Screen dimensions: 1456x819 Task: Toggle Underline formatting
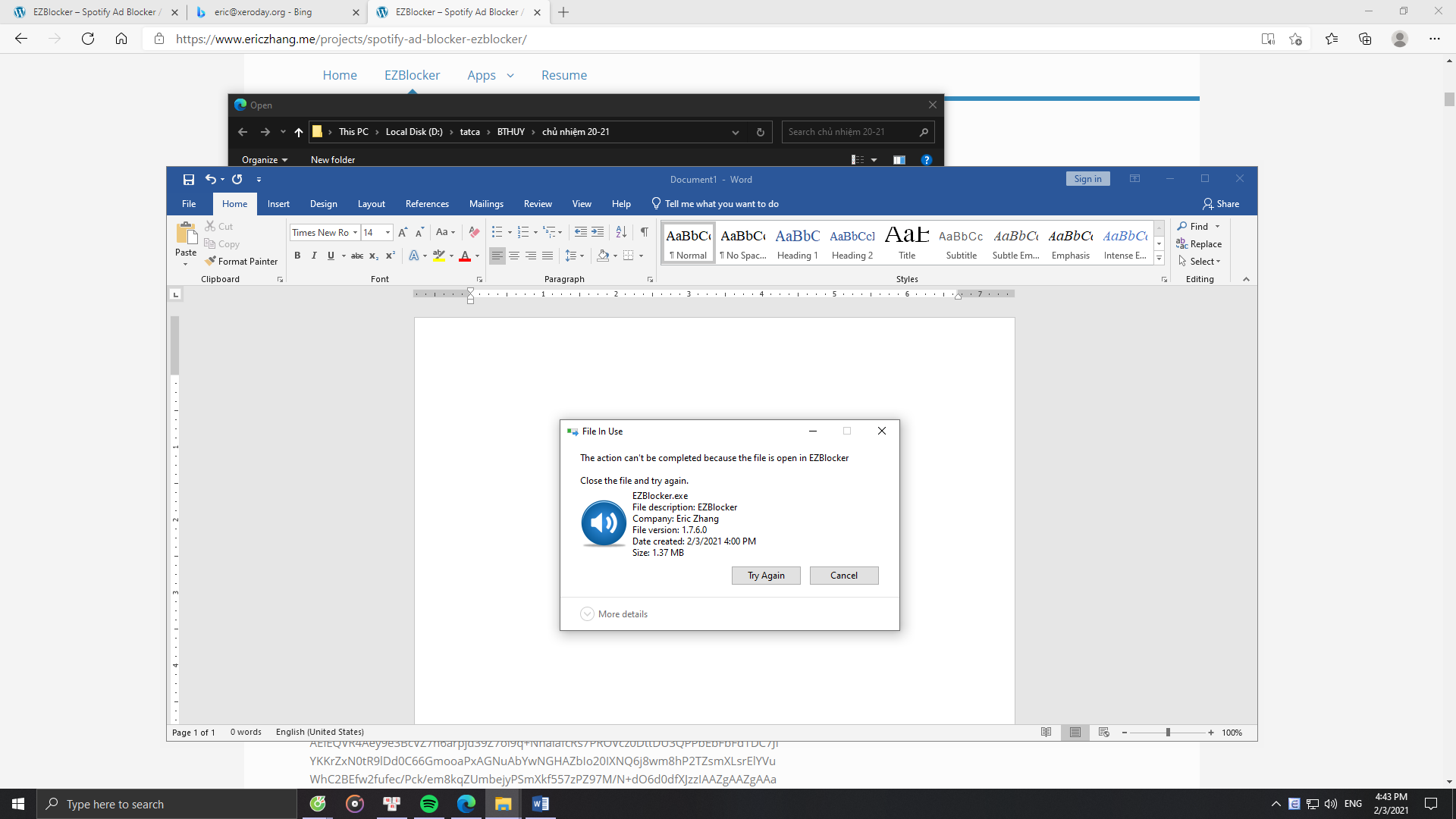pyautogui.click(x=331, y=256)
